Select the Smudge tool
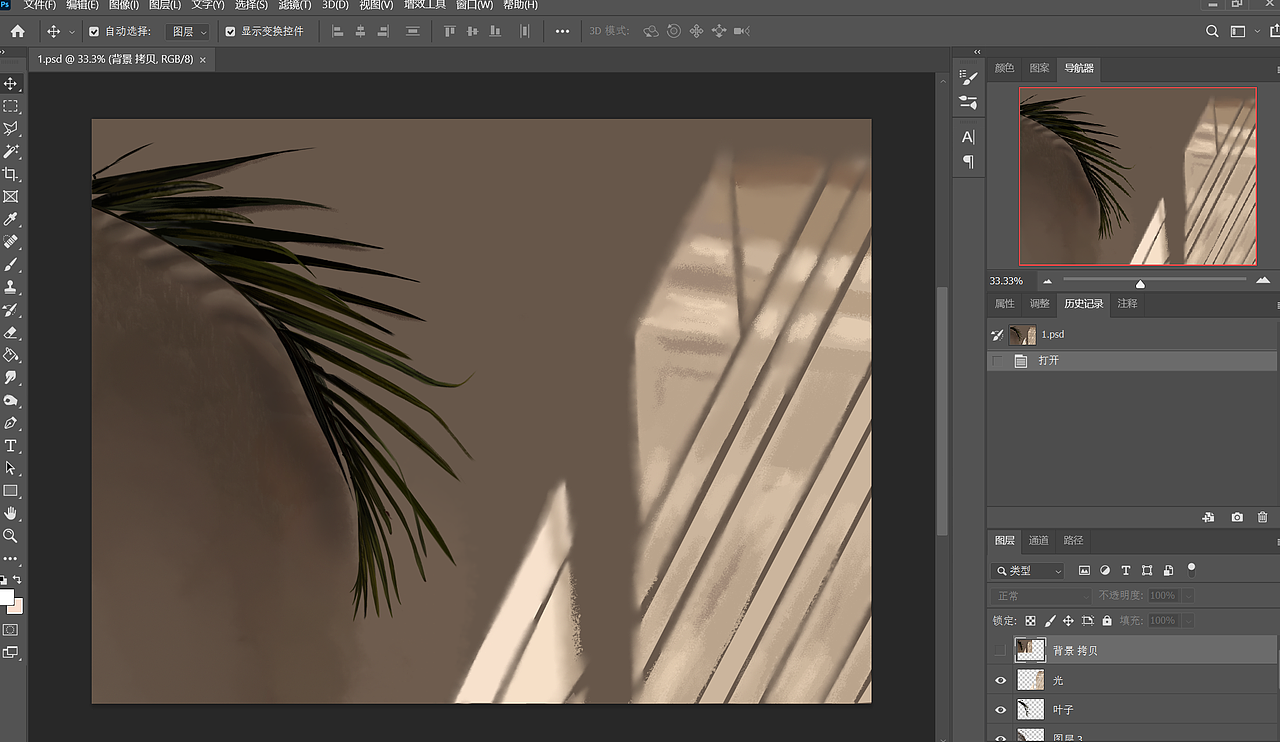This screenshot has width=1280, height=742. pos(11,378)
